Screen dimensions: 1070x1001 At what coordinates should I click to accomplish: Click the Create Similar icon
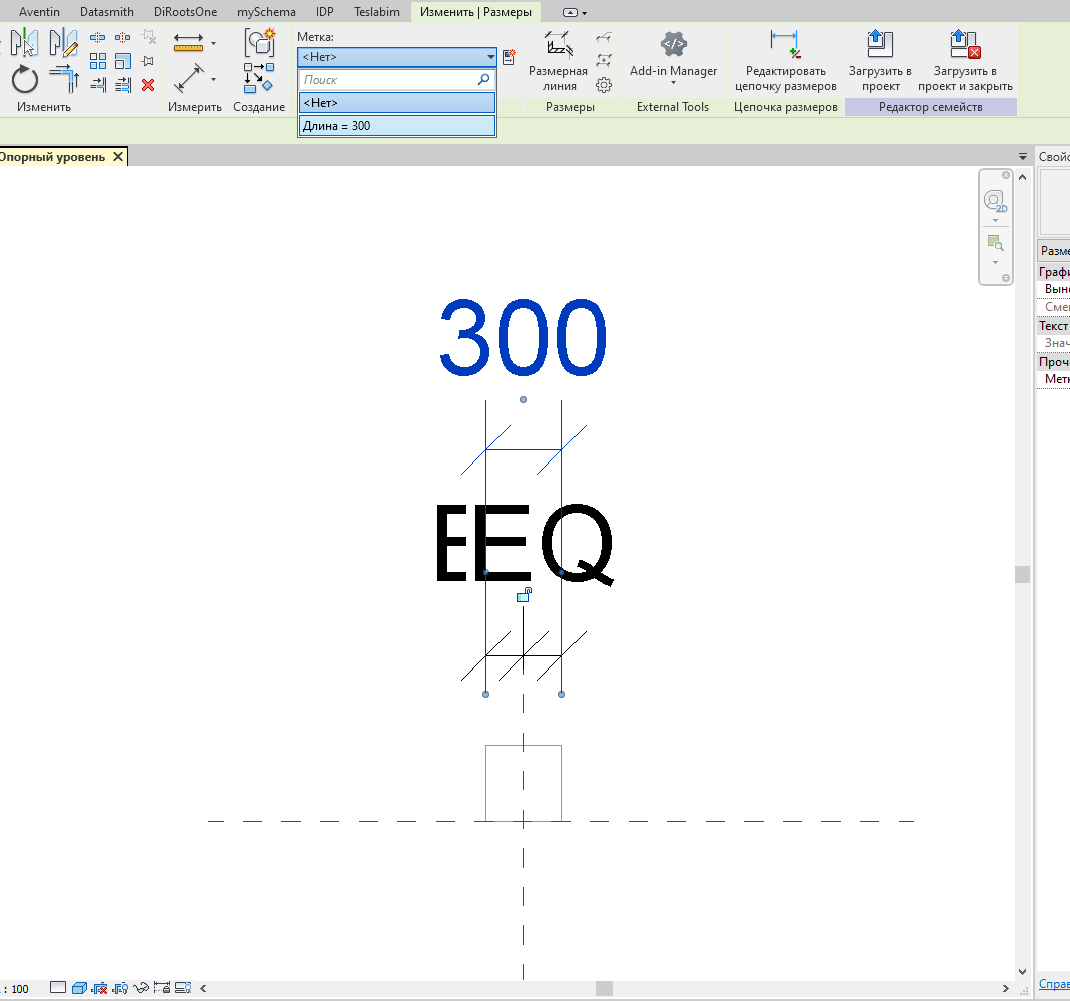click(x=259, y=78)
